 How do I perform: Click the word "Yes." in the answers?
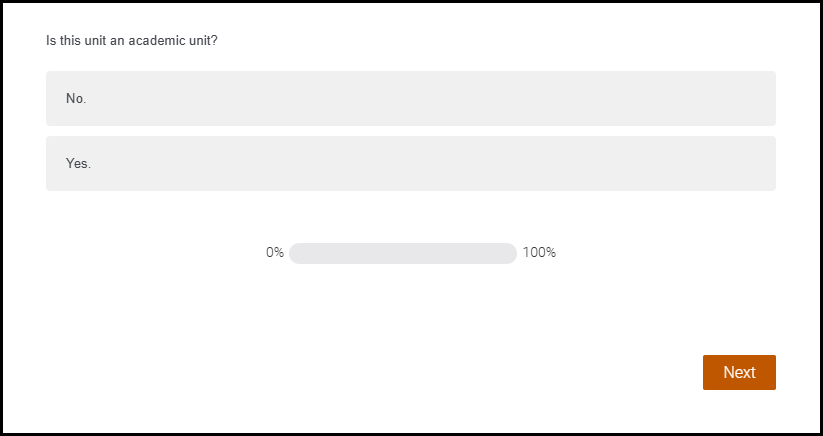point(78,163)
